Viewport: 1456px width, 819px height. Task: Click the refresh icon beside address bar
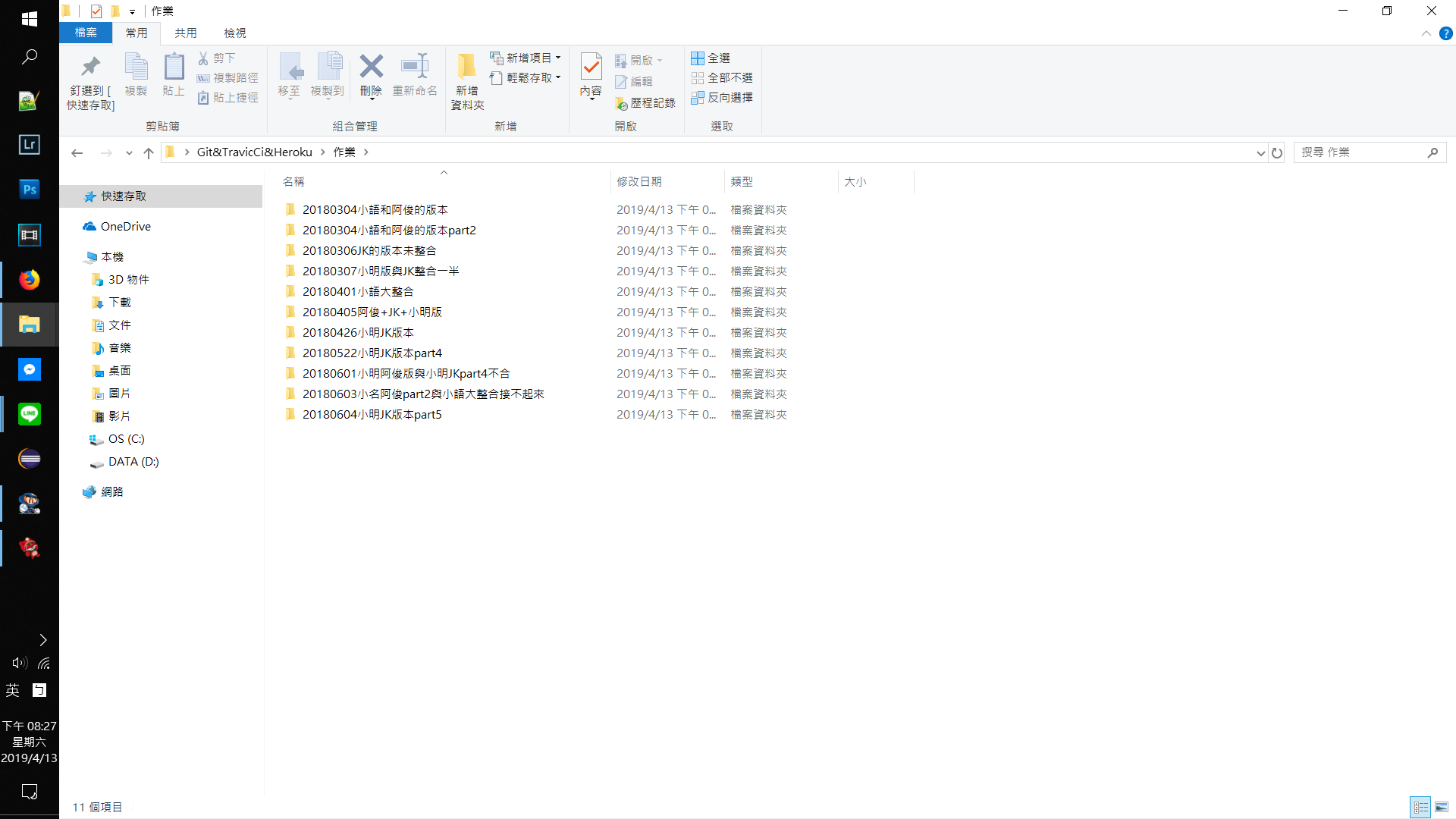click(1277, 152)
